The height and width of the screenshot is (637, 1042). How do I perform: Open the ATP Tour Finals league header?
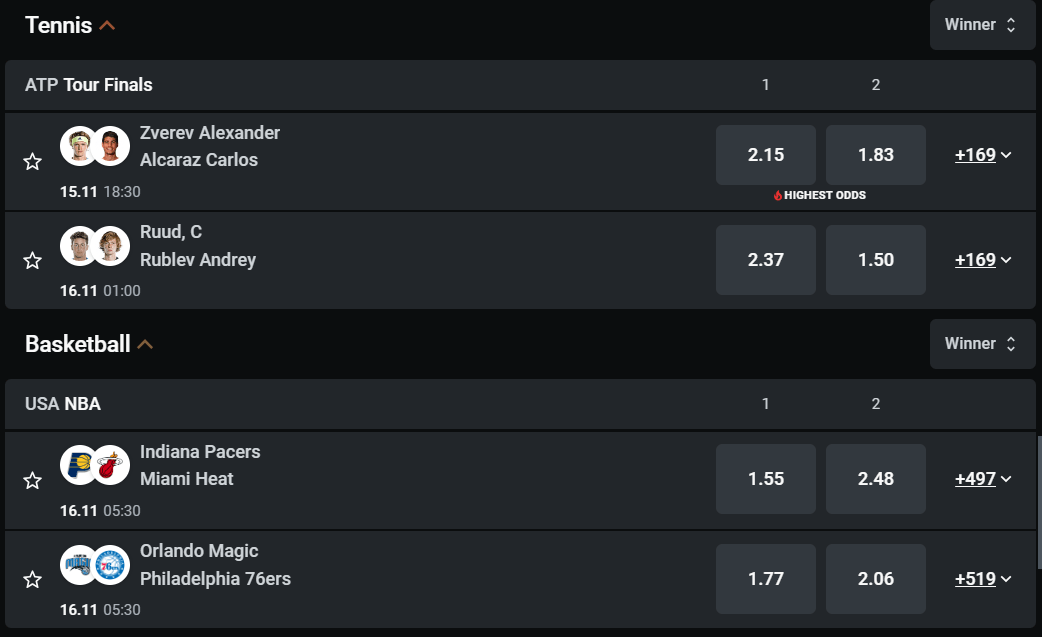(89, 85)
